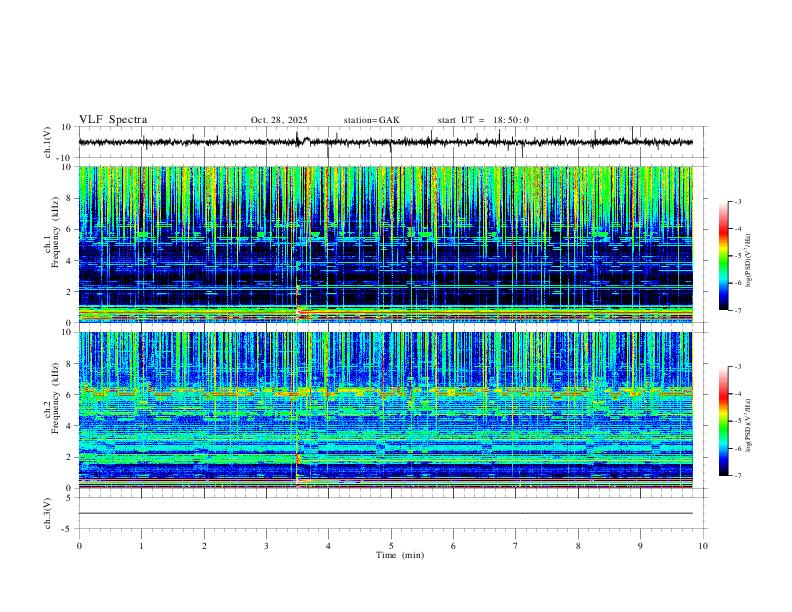Click the 'Oct. 28, 2025' date label
Image resolution: width=792 pixels, height=612 pixels.
pos(279,120)
